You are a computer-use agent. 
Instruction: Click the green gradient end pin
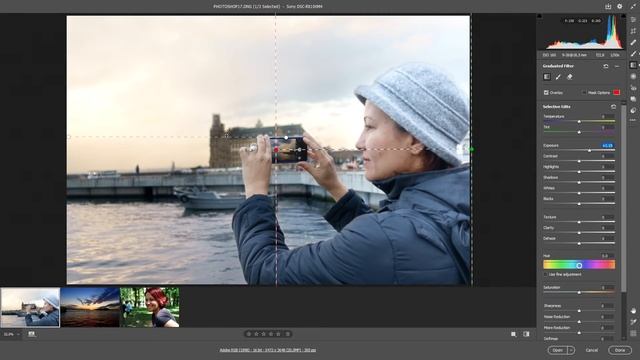472,150
